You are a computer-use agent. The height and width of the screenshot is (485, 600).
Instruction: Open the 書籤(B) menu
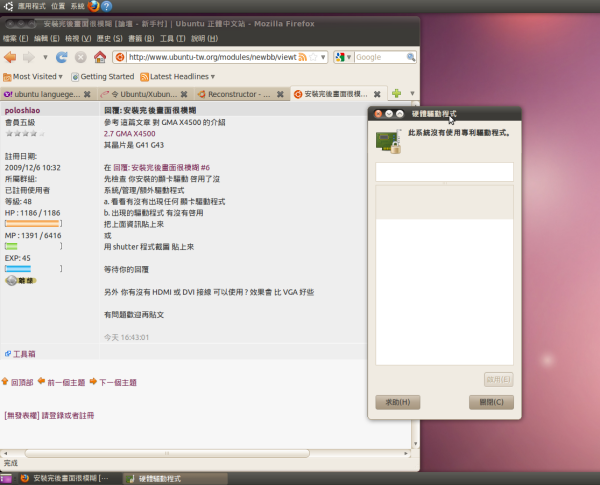point(141,39)
